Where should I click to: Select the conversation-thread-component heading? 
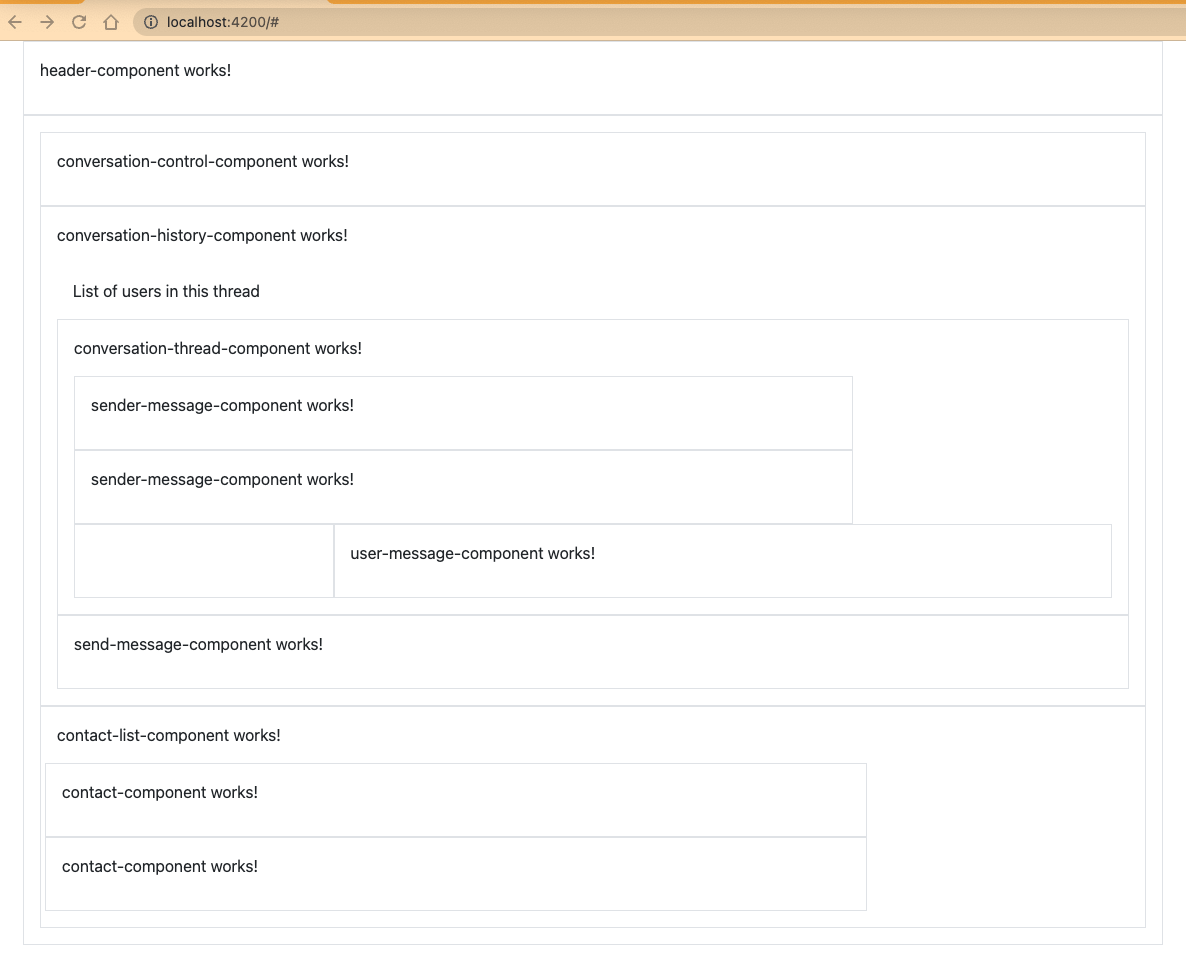(218, 348)
